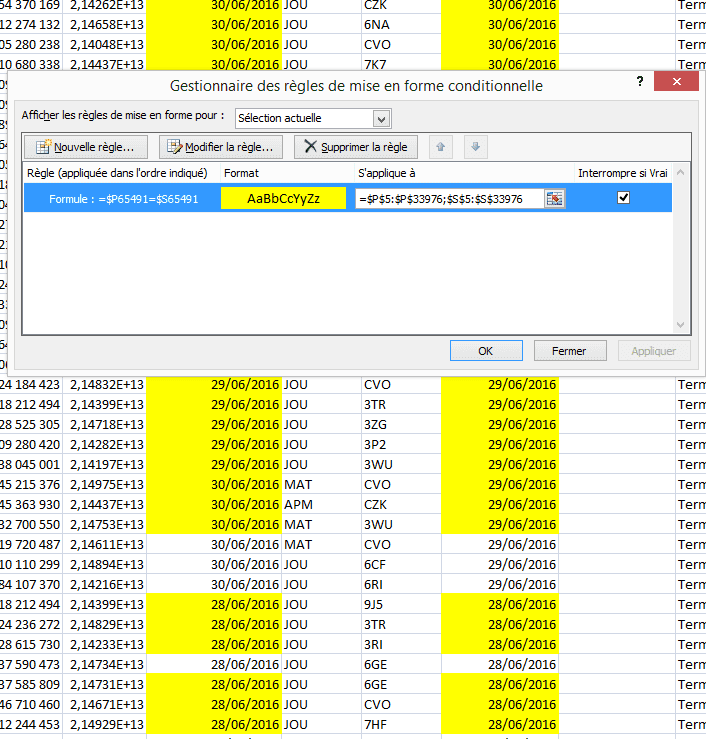Select the cell containing 3WU
Image resolution: width=706 pixels, height=739 pixels.
pyautogui.click(x=377, y=464)
